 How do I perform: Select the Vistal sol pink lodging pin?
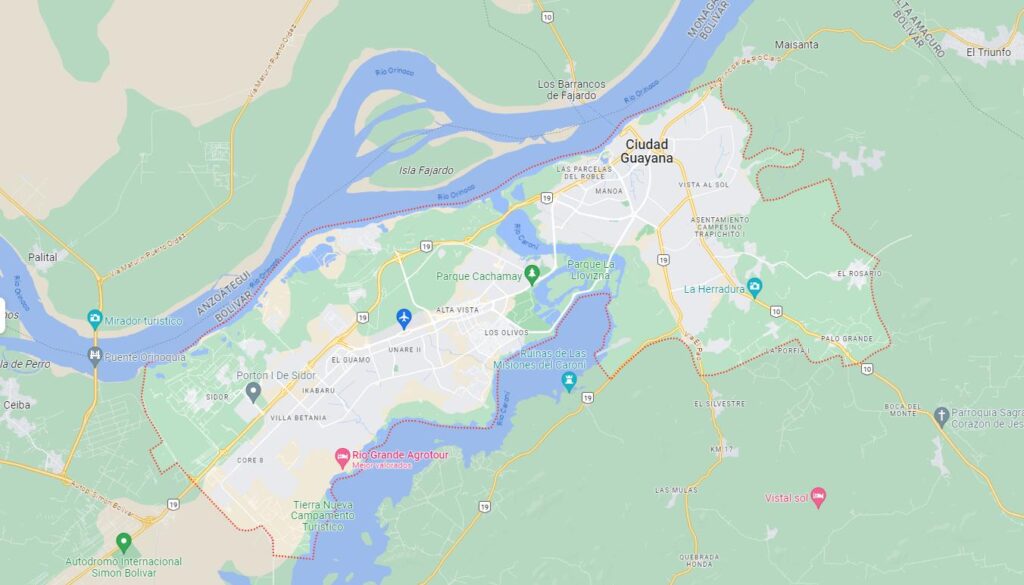point(818,498)
